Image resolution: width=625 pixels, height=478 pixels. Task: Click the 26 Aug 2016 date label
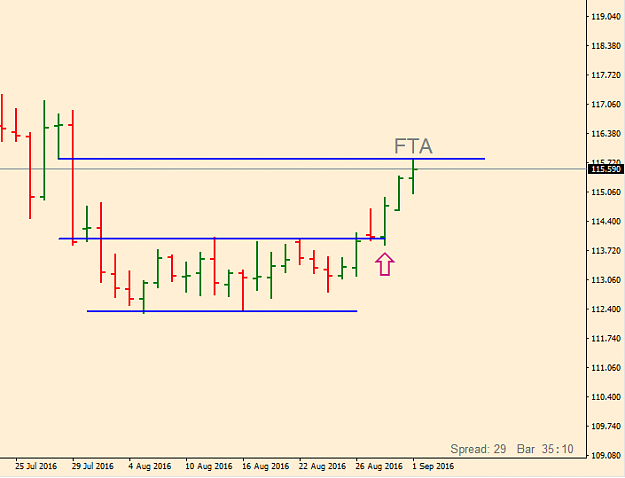click(x=379, y=466)
